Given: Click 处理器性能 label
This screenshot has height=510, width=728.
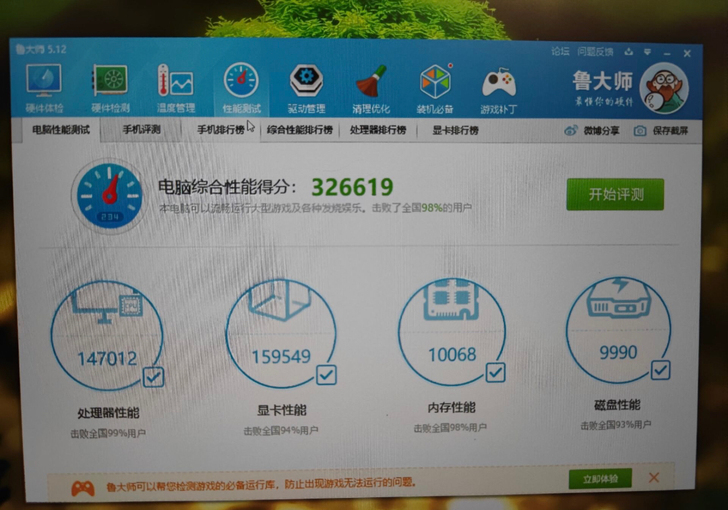Looking at the screenshot, I should [x=108, y=413].
